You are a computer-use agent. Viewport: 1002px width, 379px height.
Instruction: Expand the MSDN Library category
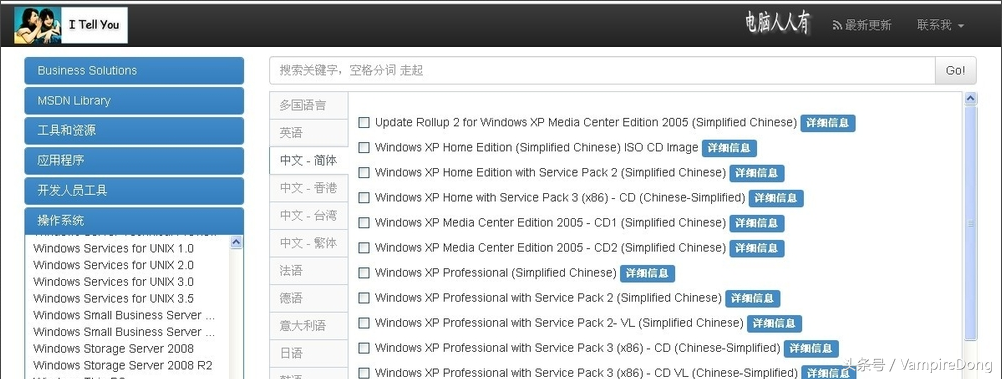(134, 100)
